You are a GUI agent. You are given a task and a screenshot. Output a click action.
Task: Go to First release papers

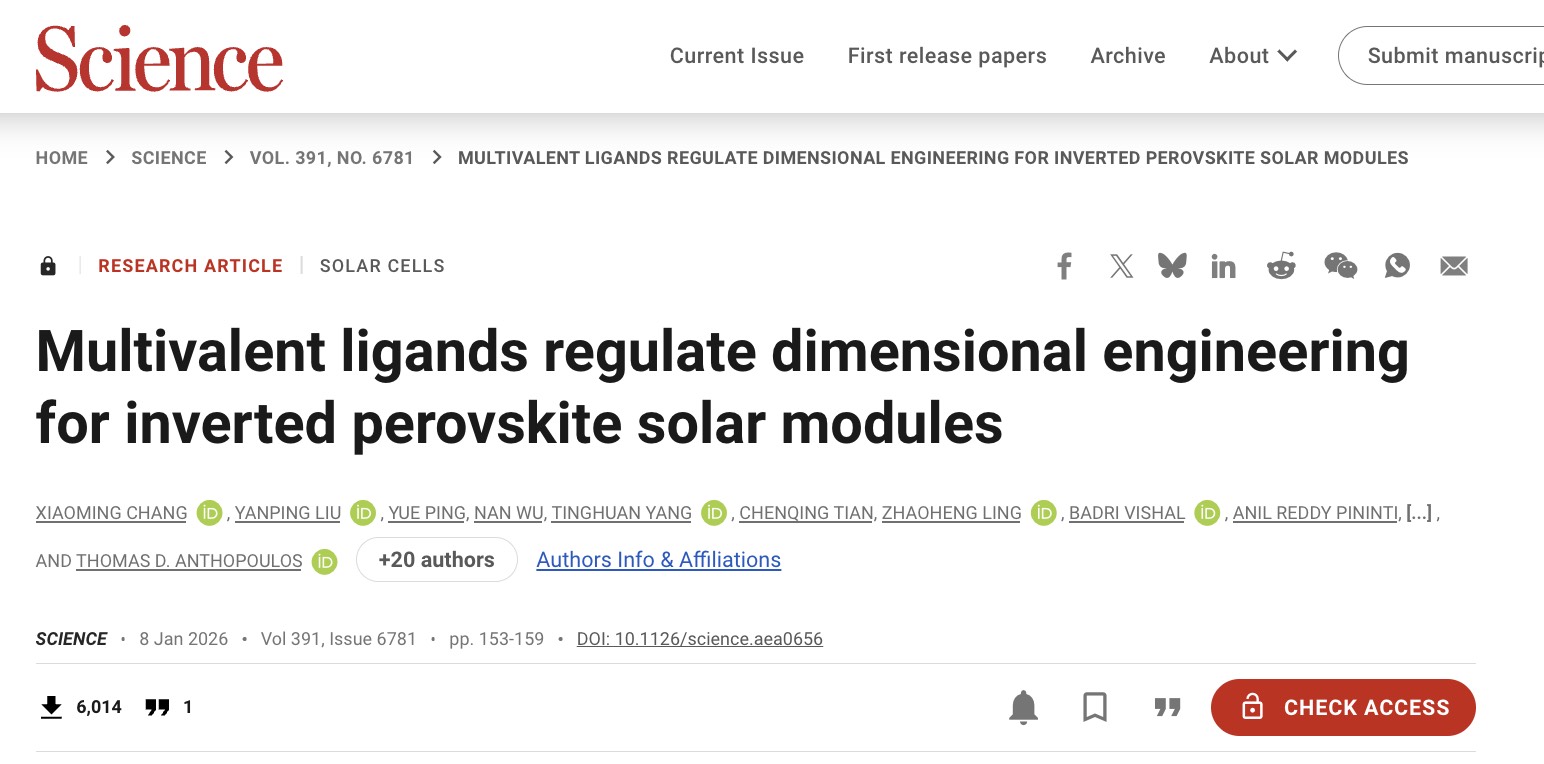(946, 56)
